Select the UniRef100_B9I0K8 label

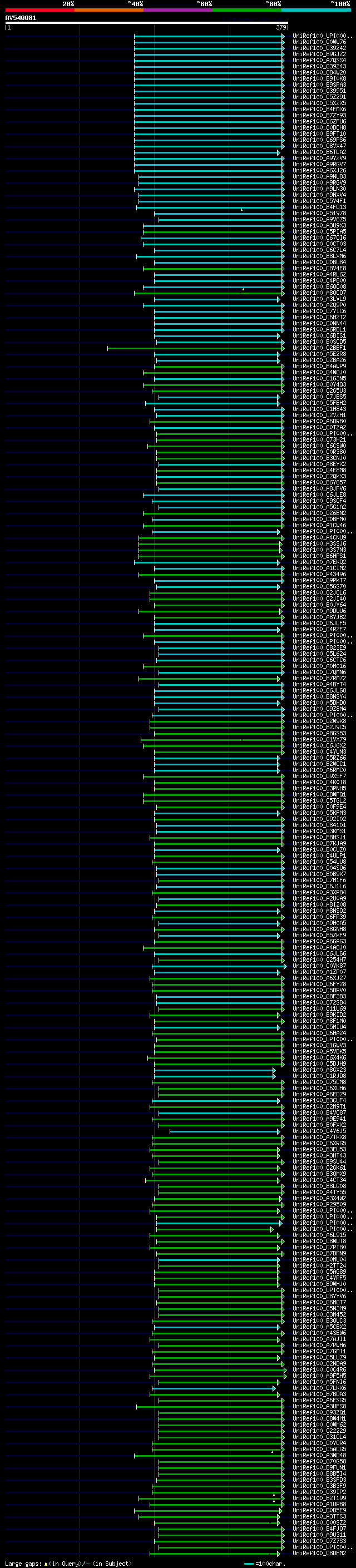(319, 78)
